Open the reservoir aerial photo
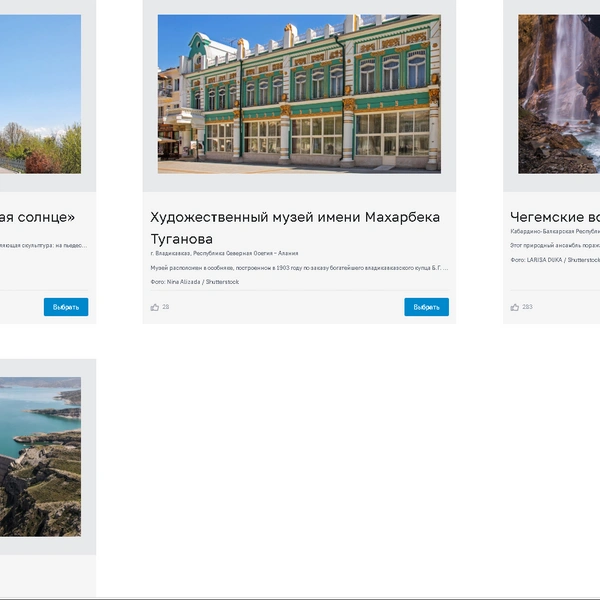Screen dimensions: 600x600 (x=40, y=457)
